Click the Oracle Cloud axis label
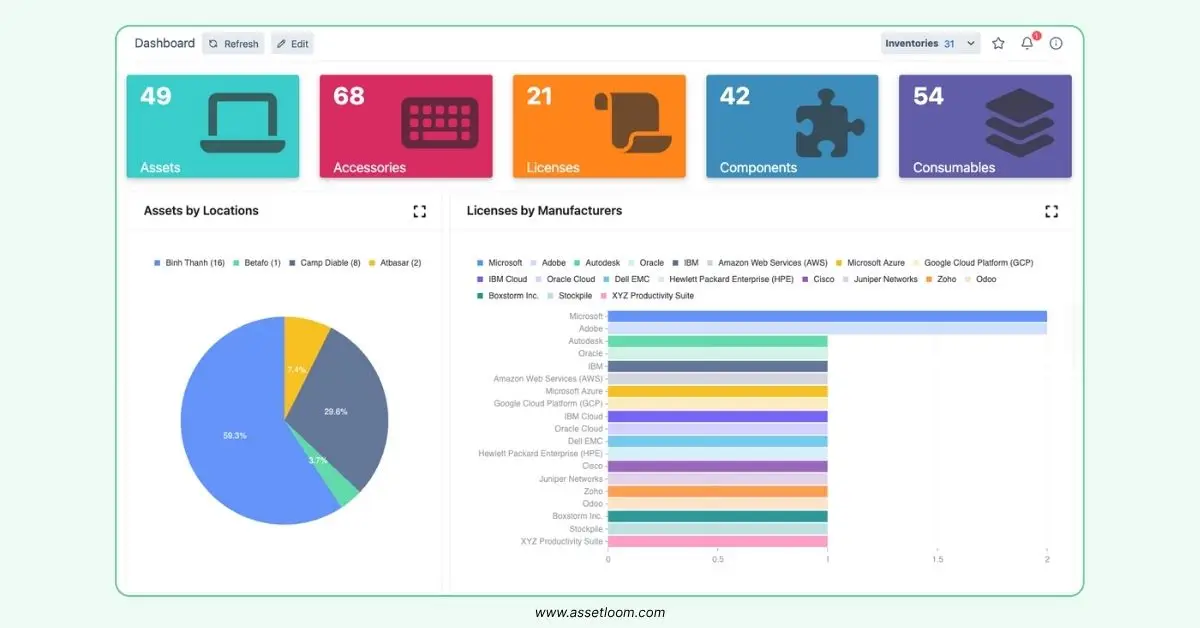 578,429
